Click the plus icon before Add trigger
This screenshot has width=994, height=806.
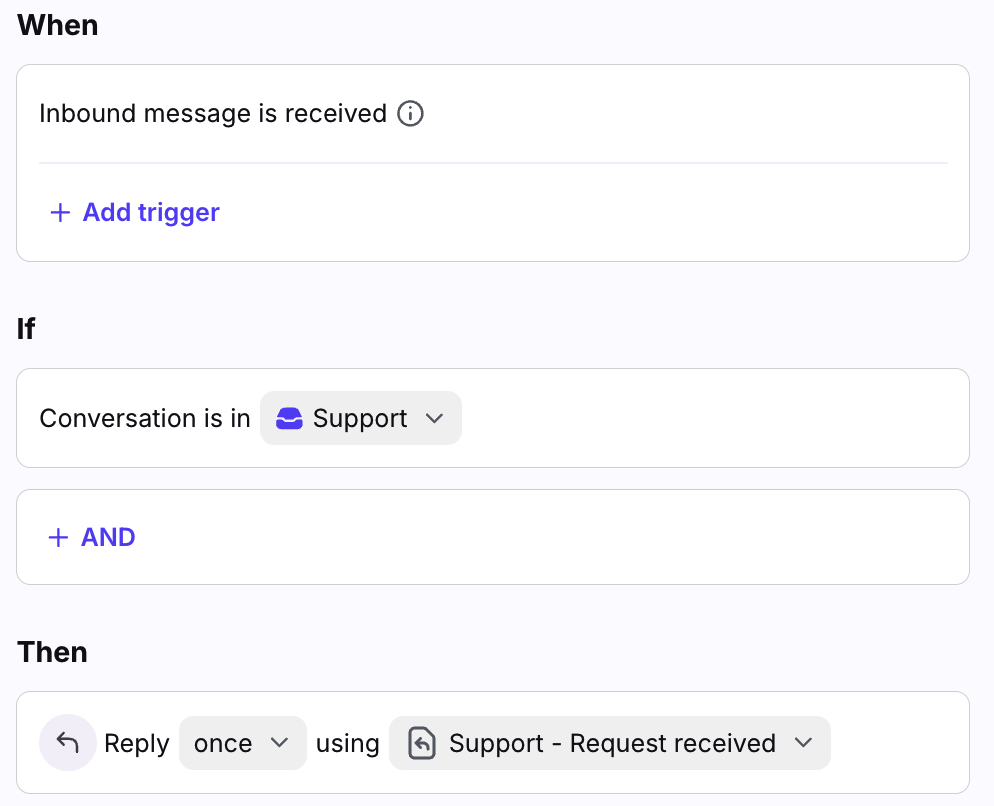tap(60, 213)
